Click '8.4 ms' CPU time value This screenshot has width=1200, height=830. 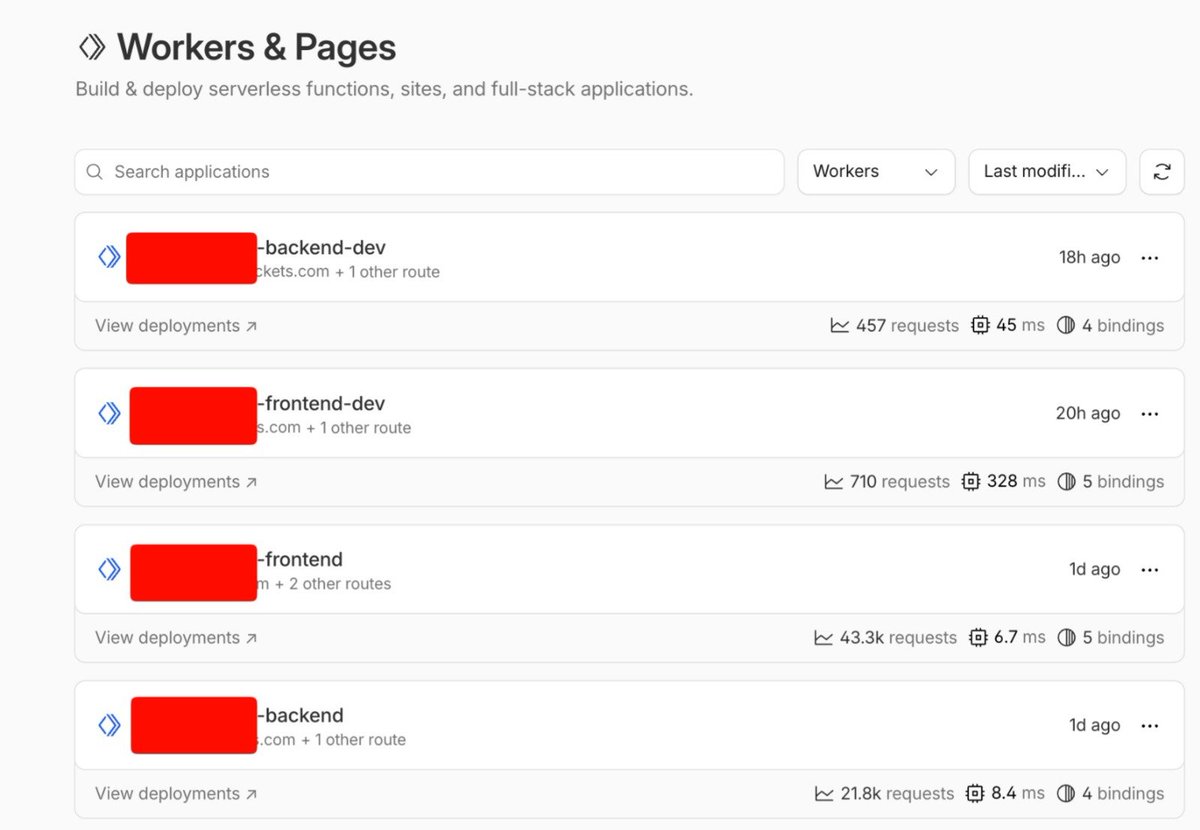pos(1018,793)
